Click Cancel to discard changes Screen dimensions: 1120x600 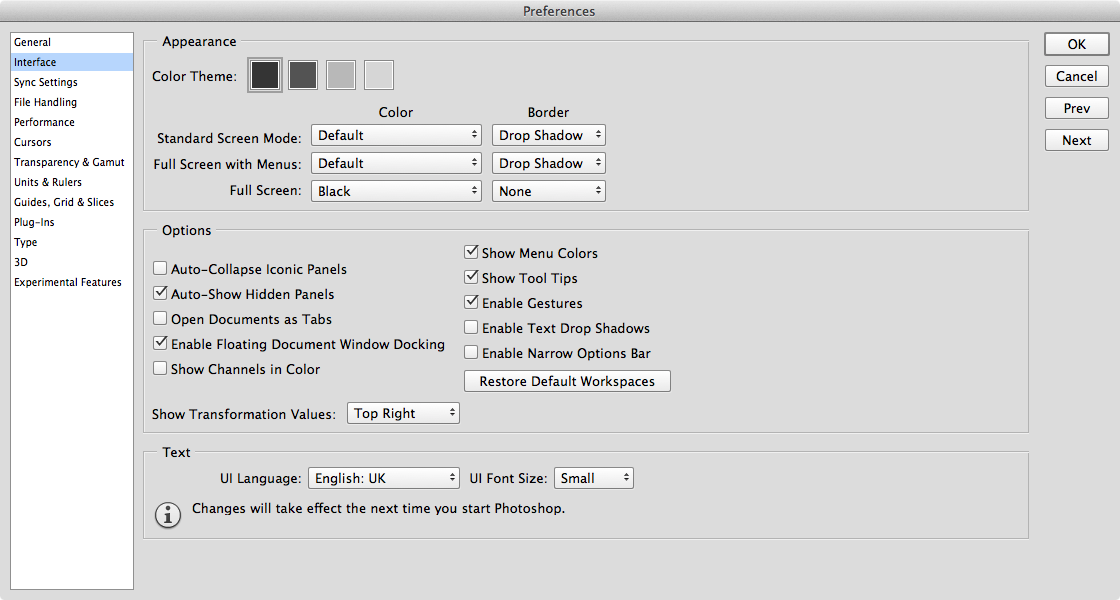point(1076,76)
